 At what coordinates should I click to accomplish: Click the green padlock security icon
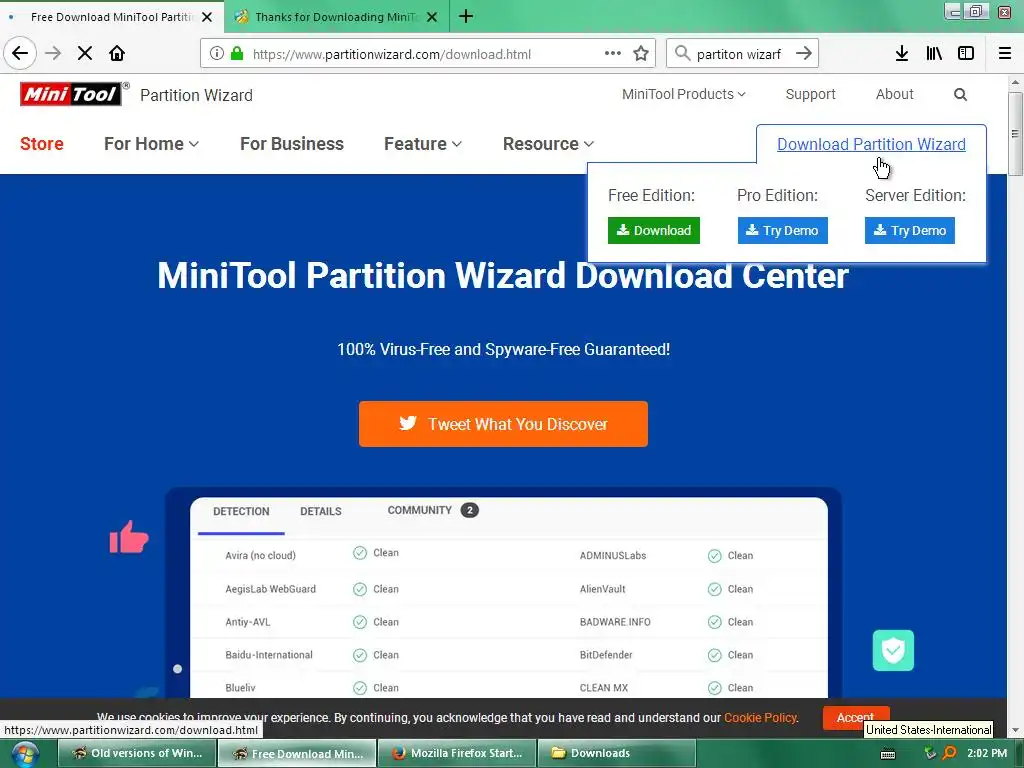(x=237, y=54)
